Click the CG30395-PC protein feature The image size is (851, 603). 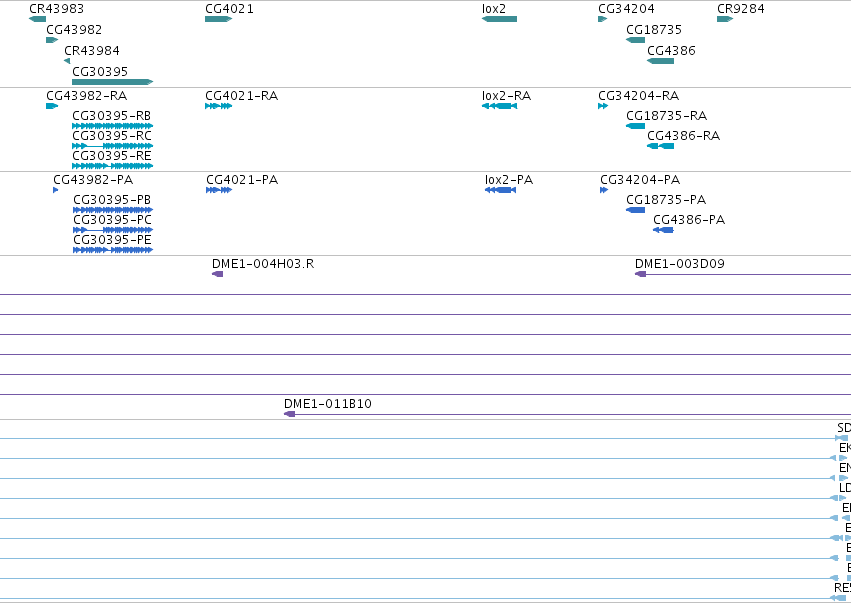click(113, 230)
